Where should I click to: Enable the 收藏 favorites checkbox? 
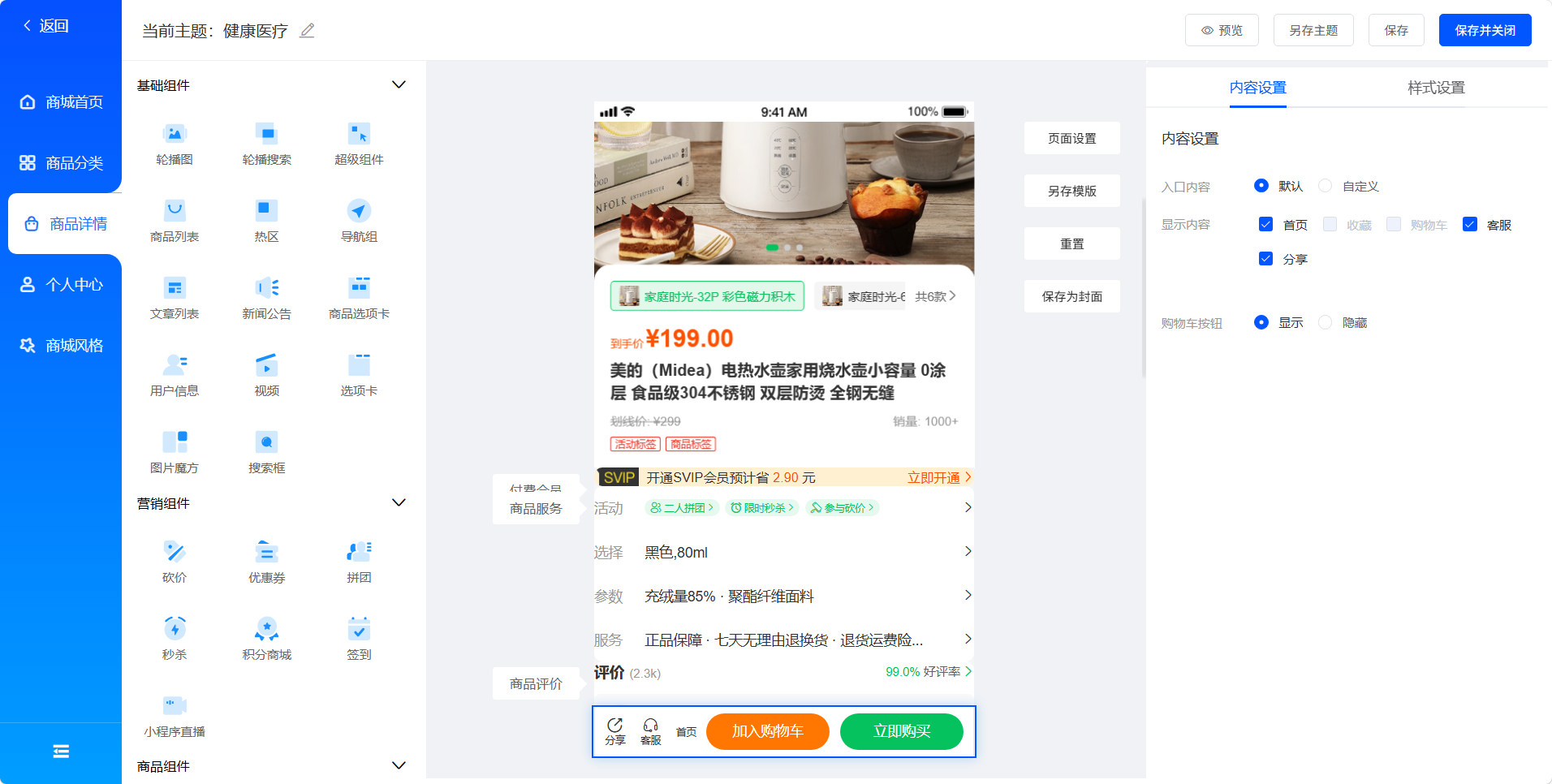pos(1330,224)
